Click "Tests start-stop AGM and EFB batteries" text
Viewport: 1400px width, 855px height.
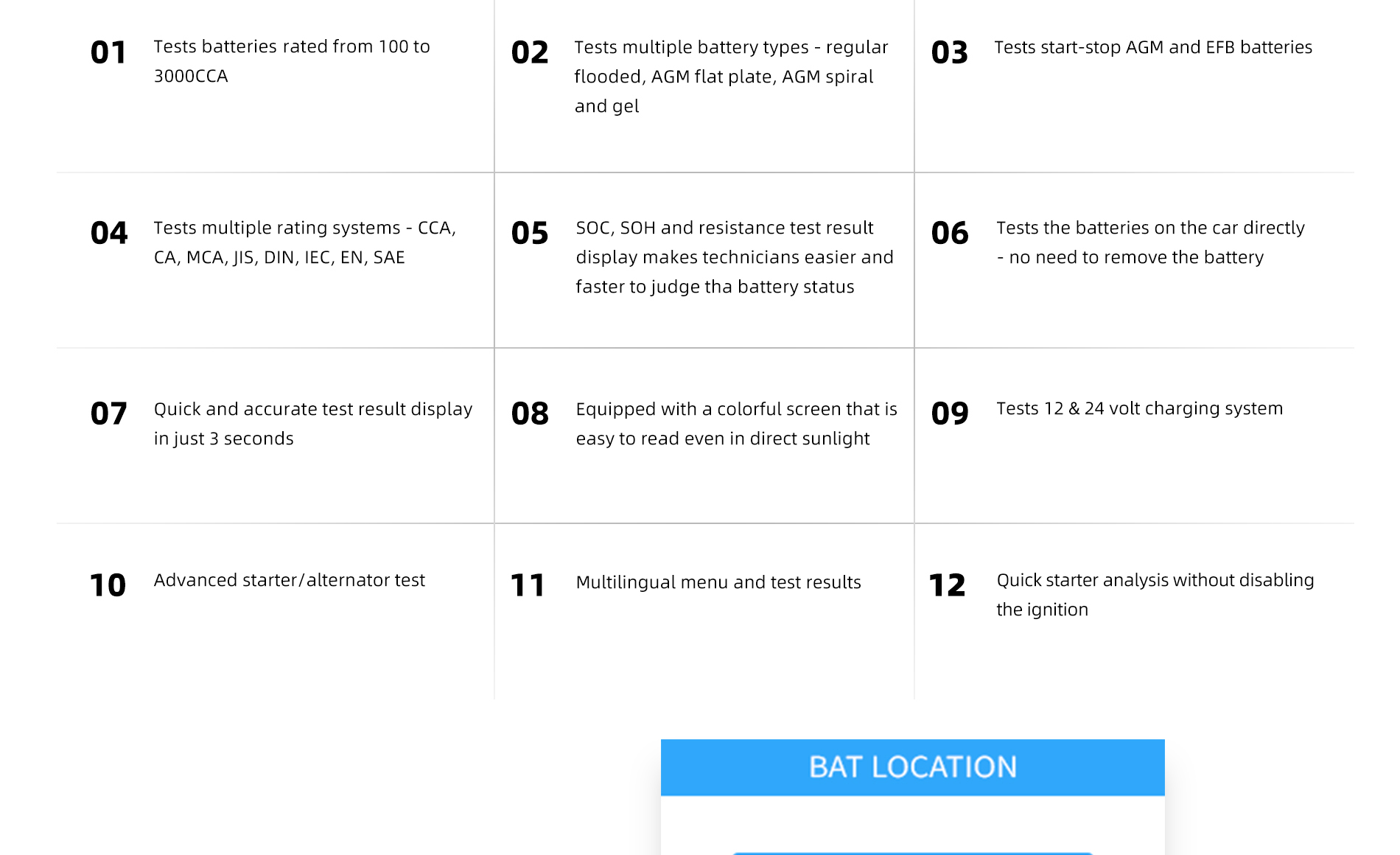(x=1153, y=47)
